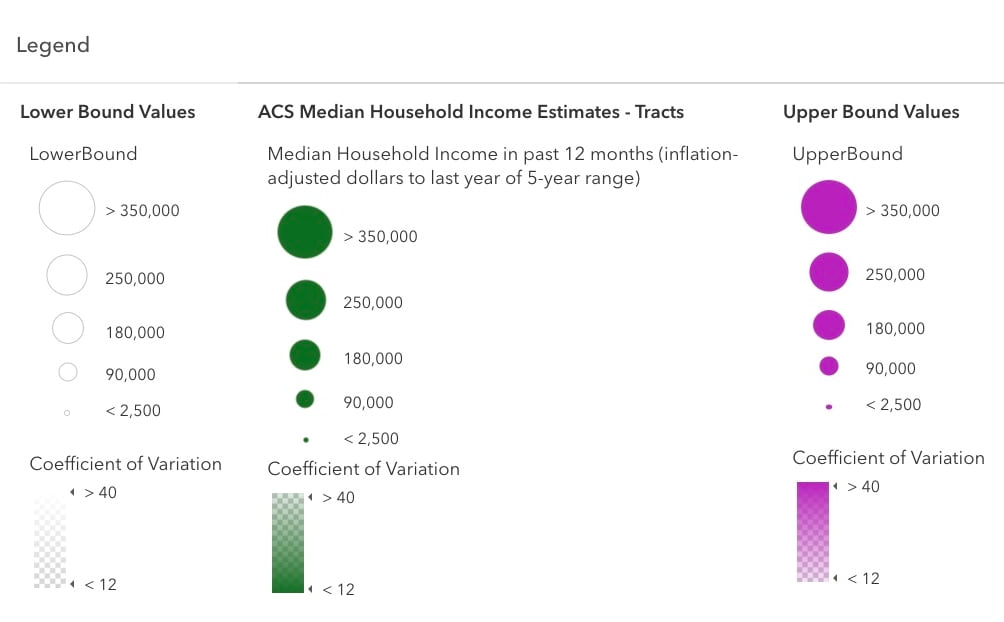
Task: Click the < 12 arrow on magenta ramp
Action: tap(836, 578)
